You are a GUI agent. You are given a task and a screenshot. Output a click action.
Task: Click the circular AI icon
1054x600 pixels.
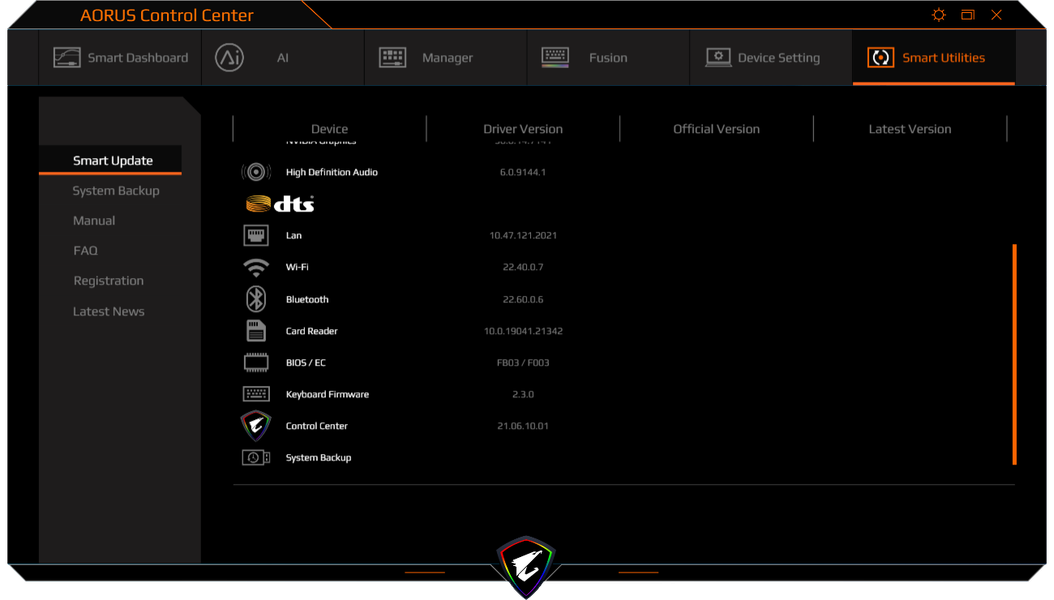click(x=229, y=58)
